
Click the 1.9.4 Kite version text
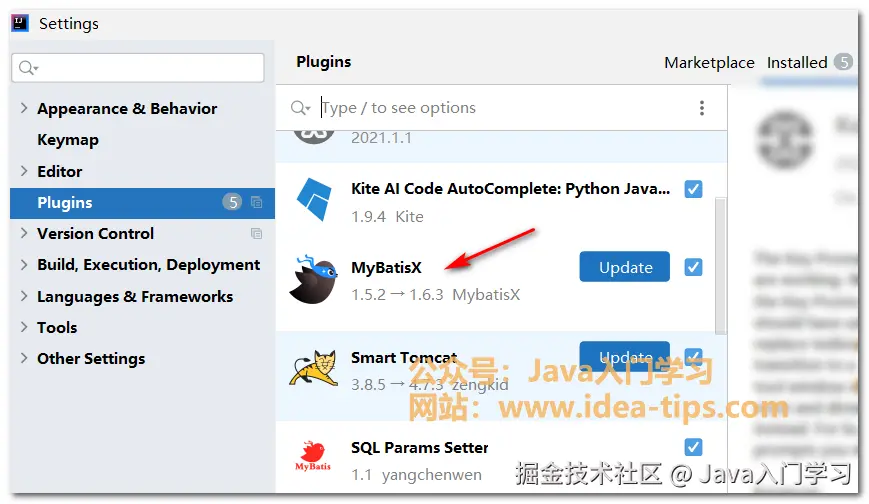pyautogui.click(x=387, y=216)
